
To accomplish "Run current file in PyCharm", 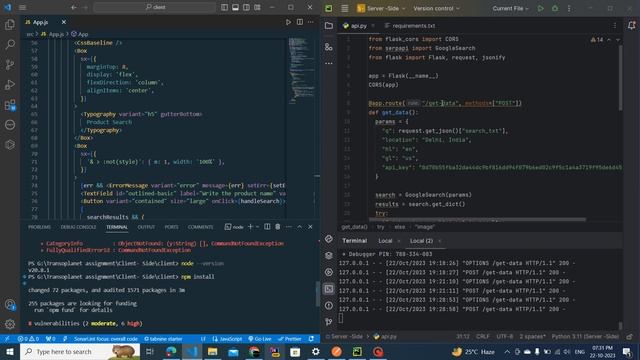I will click(540, 8).
